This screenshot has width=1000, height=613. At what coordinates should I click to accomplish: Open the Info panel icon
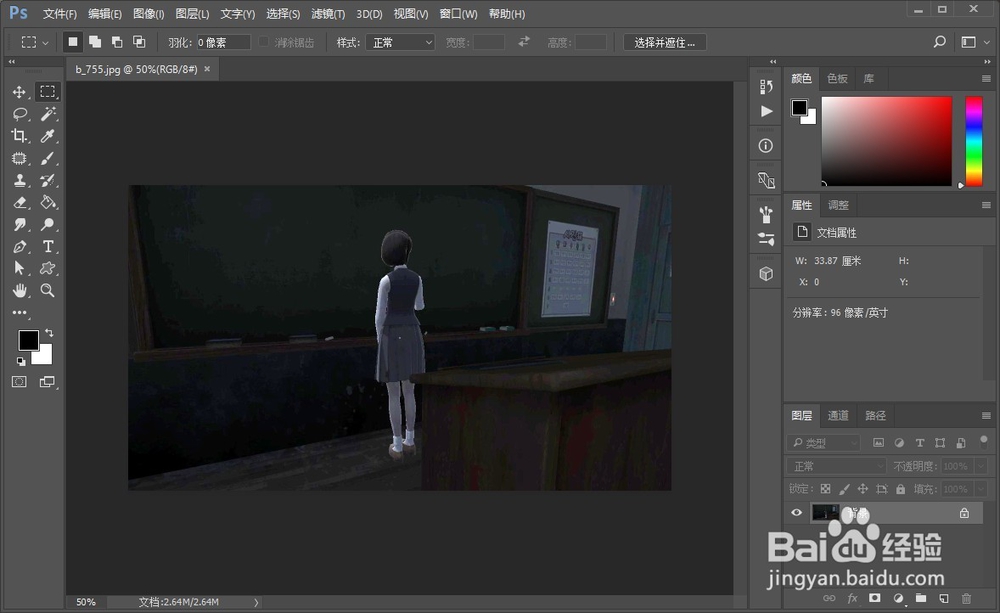point(766,146)
